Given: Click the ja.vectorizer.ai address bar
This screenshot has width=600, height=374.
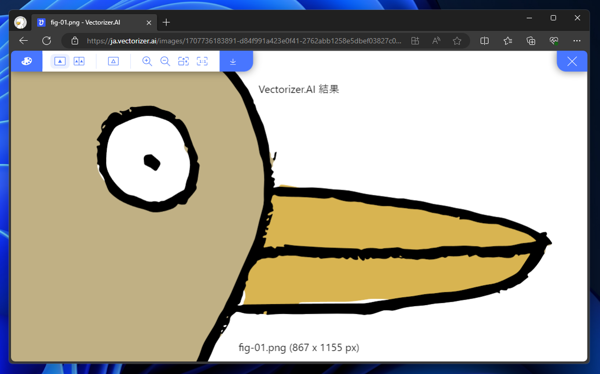Looking at the screenshot, I should point(243,41).
